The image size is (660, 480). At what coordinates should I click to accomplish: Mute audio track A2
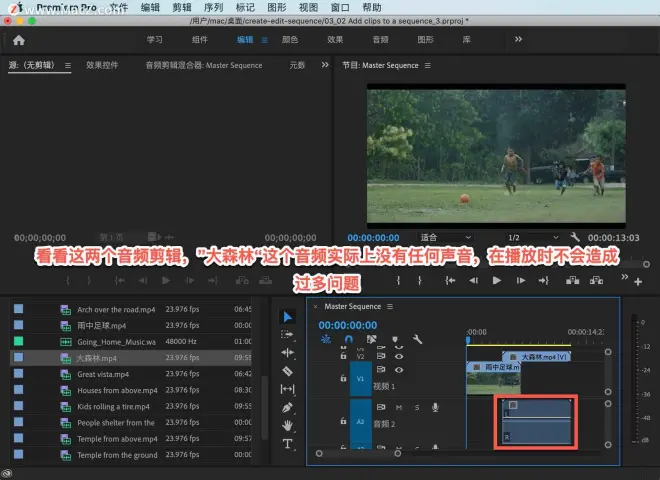click(x=399, y=407)
